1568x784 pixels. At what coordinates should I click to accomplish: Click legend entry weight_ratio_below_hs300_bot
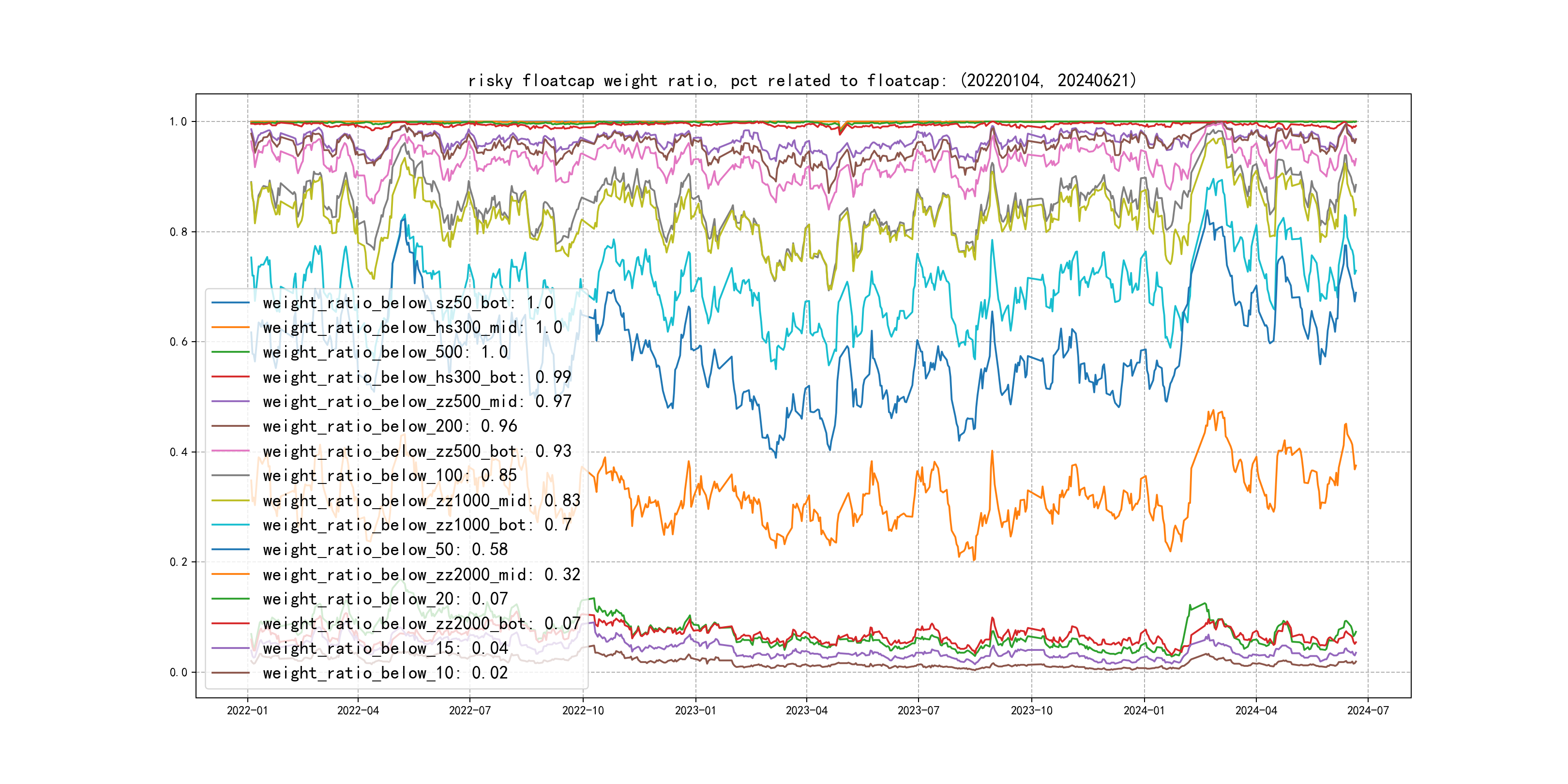click(416, 377)
